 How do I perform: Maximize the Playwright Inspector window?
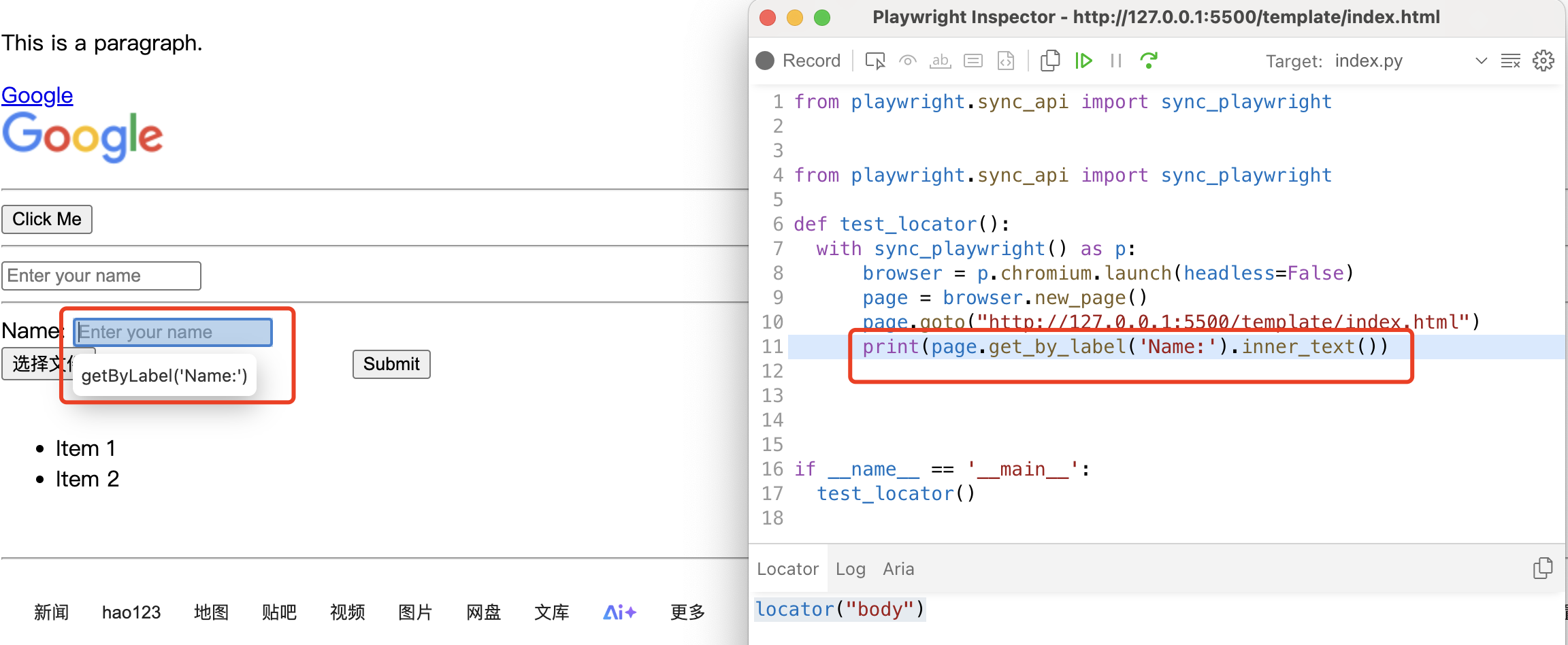(x=822, y=18)
